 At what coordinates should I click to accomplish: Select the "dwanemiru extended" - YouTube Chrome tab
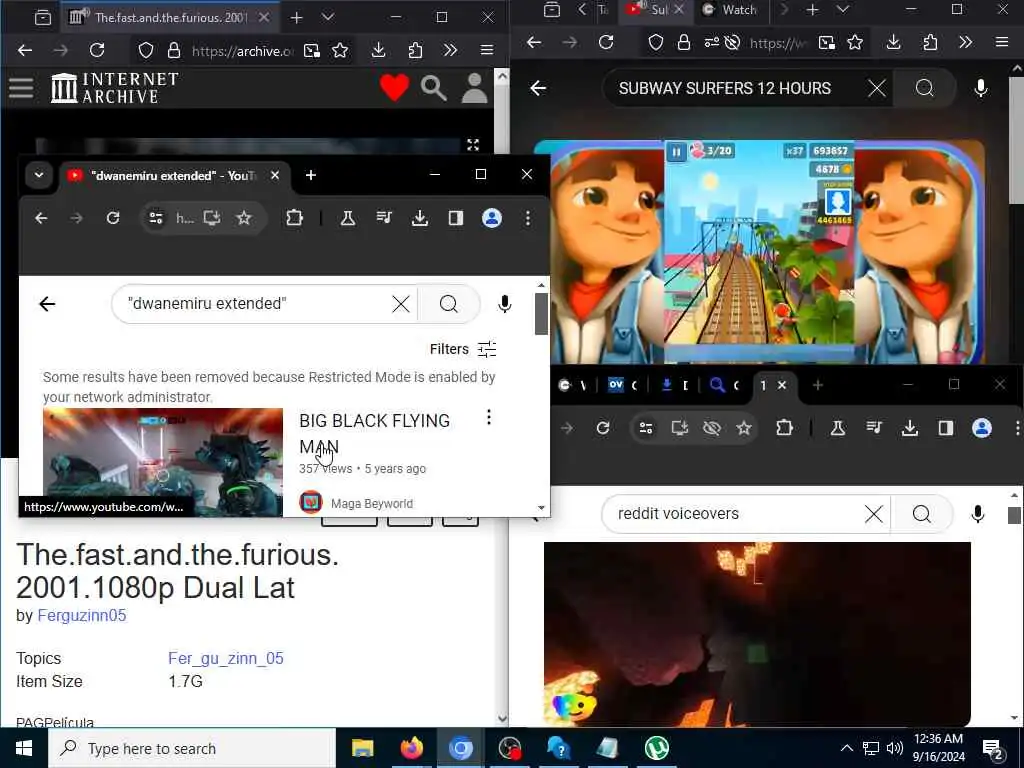pos(174,176)
